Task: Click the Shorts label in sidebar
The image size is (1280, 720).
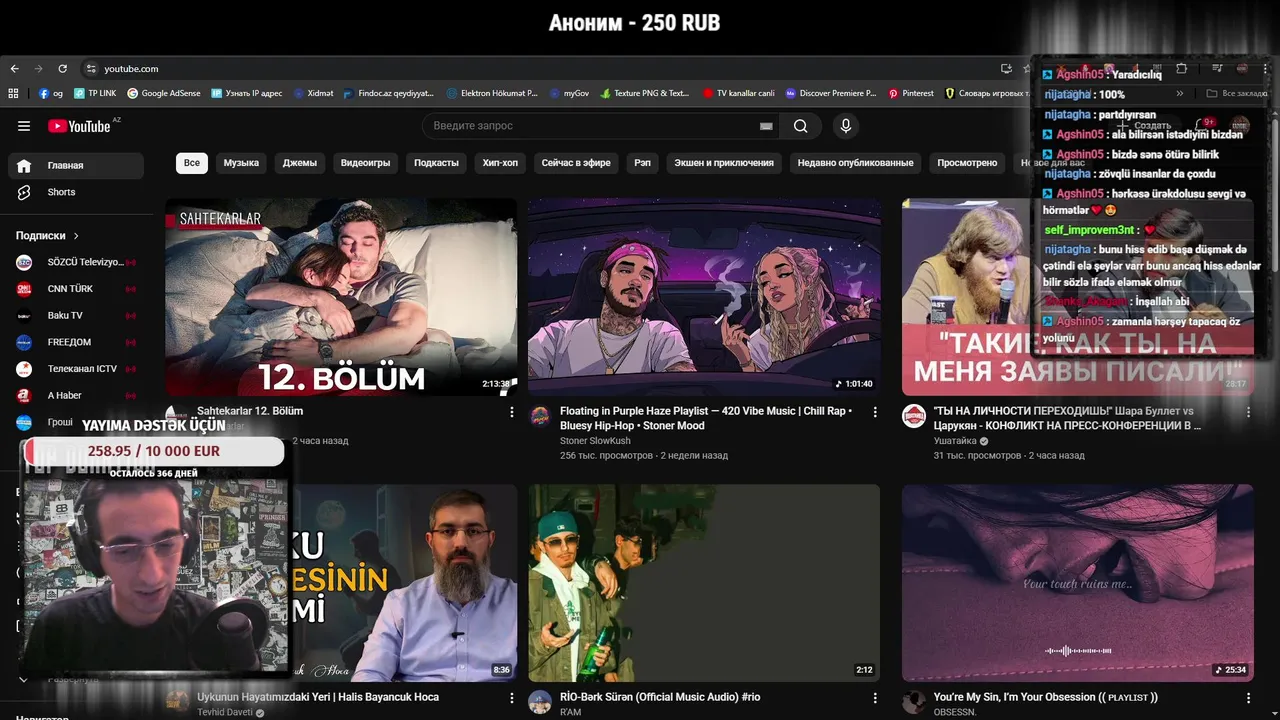Action: pyautogui.click(x=61, y=192)
